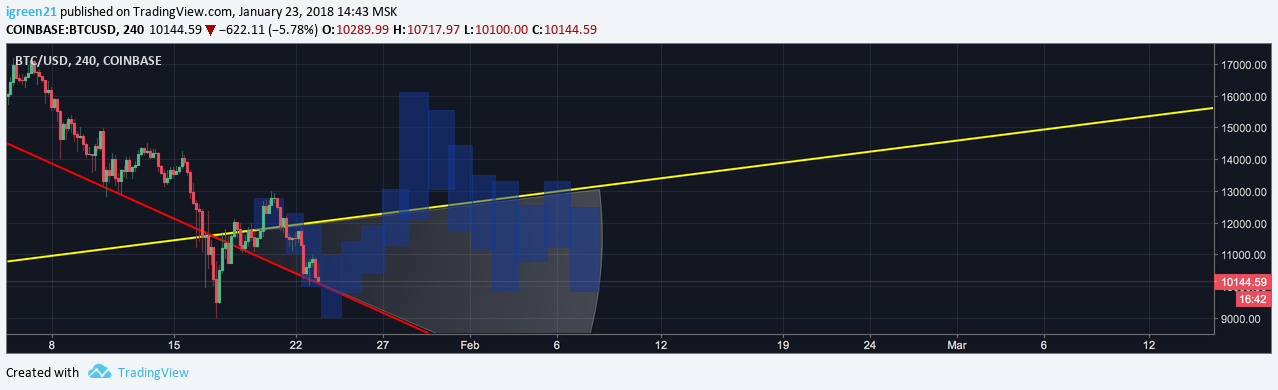Click the 22 date label on time axis
1278x390 pixels.
pyautogui.click(x=296, y=345)
